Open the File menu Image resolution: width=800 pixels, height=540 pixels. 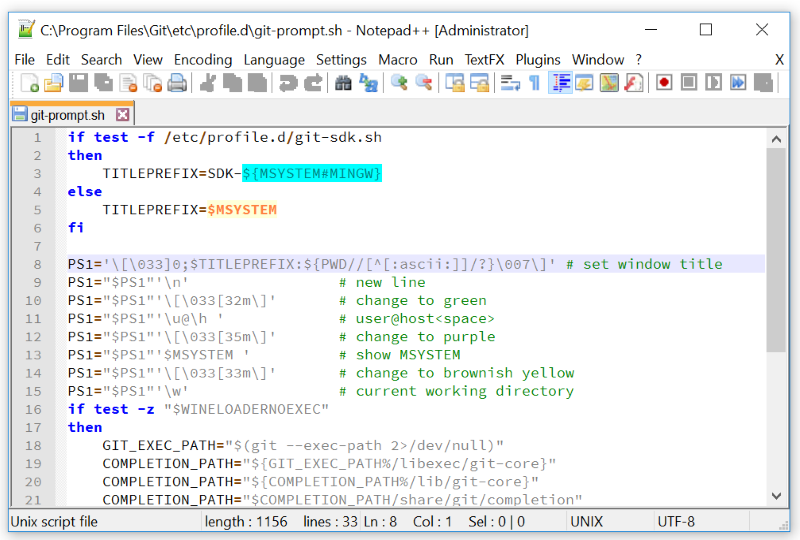click(x=24, y=60)
